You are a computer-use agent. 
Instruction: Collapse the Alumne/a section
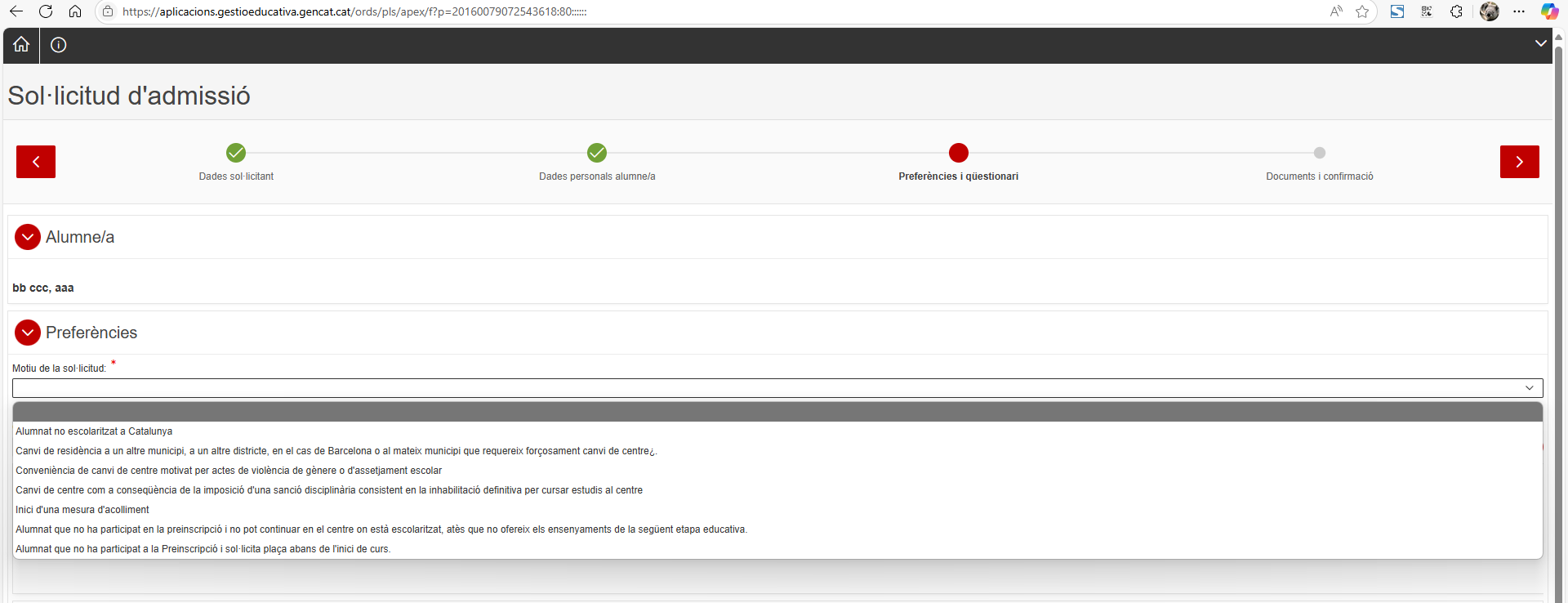point(28,237)
